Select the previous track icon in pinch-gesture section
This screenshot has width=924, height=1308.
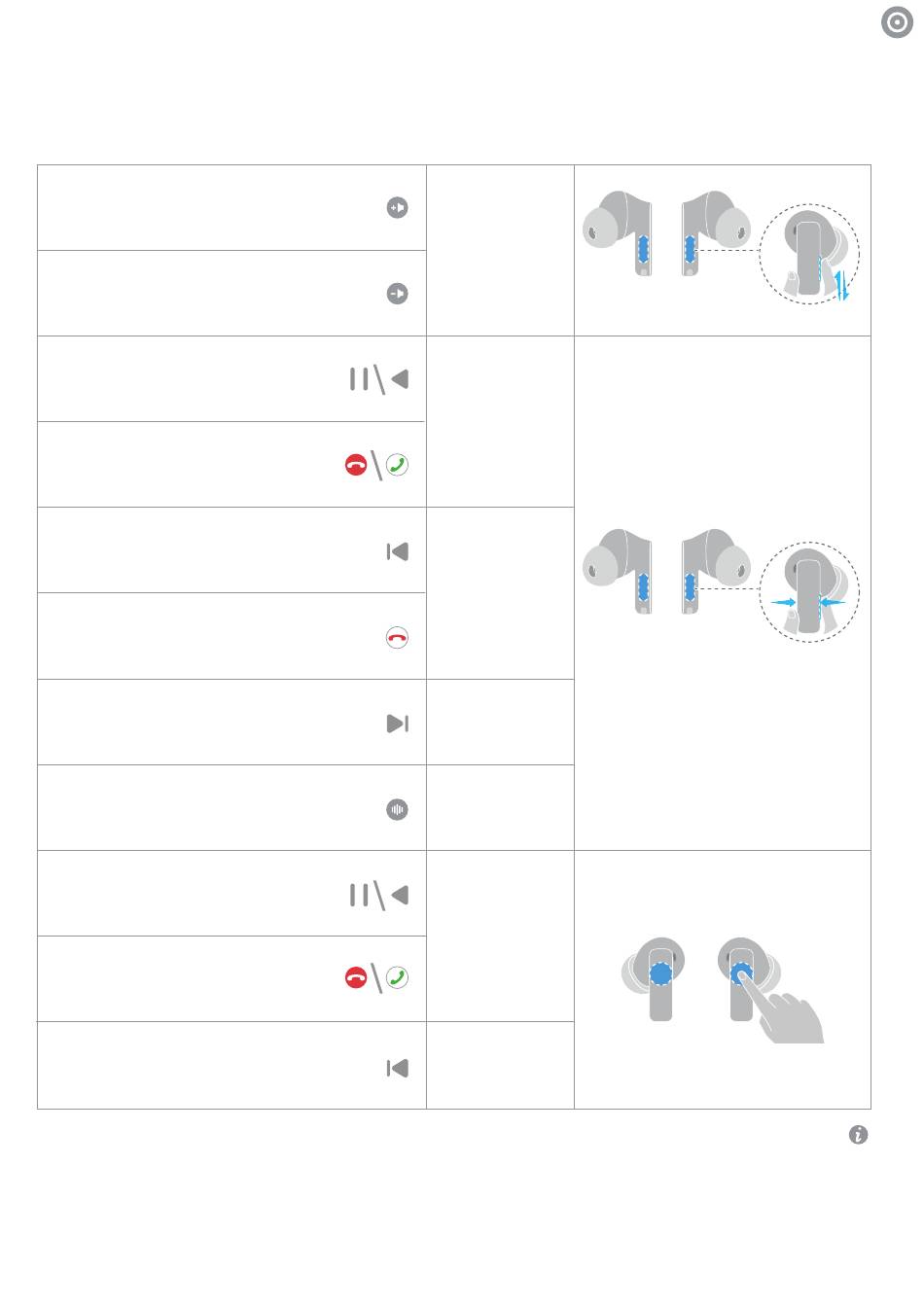click(397, 551)
